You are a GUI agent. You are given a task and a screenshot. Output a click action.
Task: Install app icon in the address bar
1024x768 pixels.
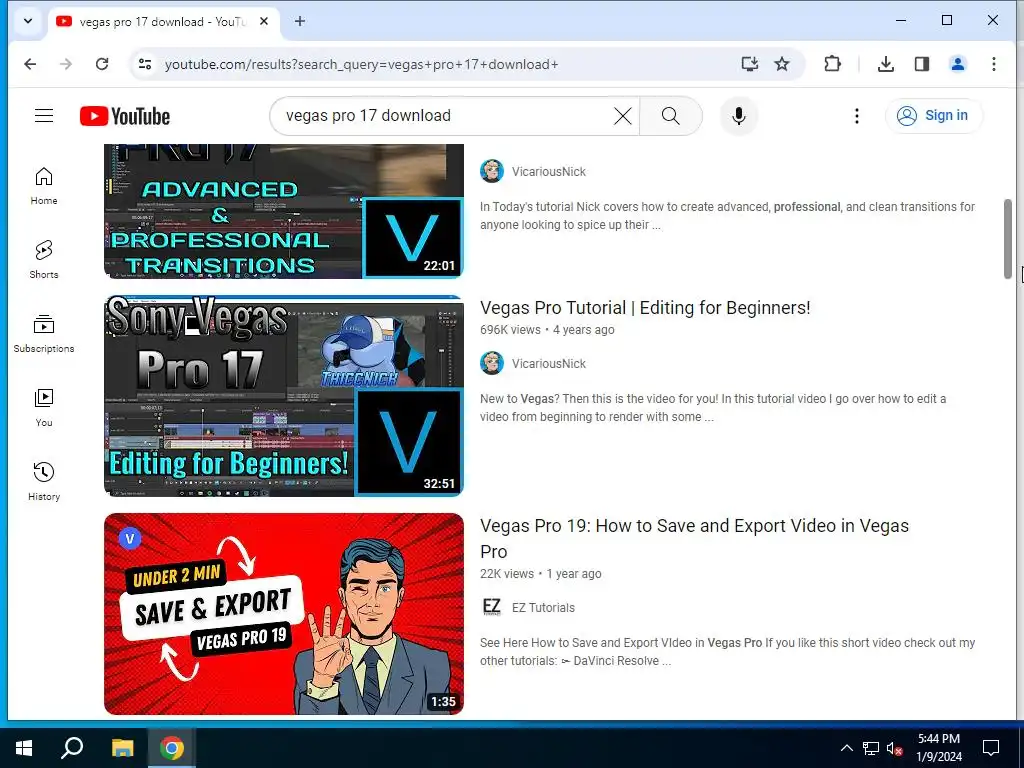750,64
